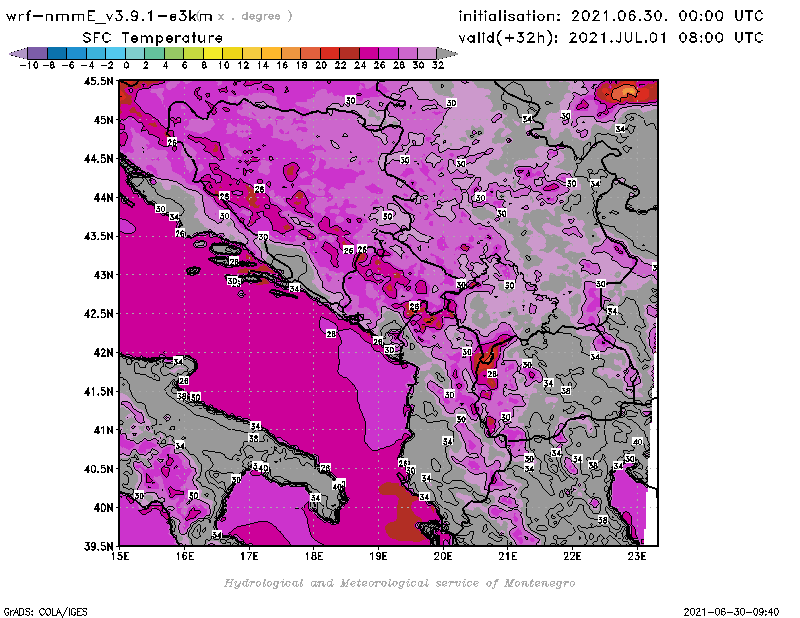Click the teal 0 to 2 legend swatch
This screenshot has width=800, height=618.
click(135, 54)
